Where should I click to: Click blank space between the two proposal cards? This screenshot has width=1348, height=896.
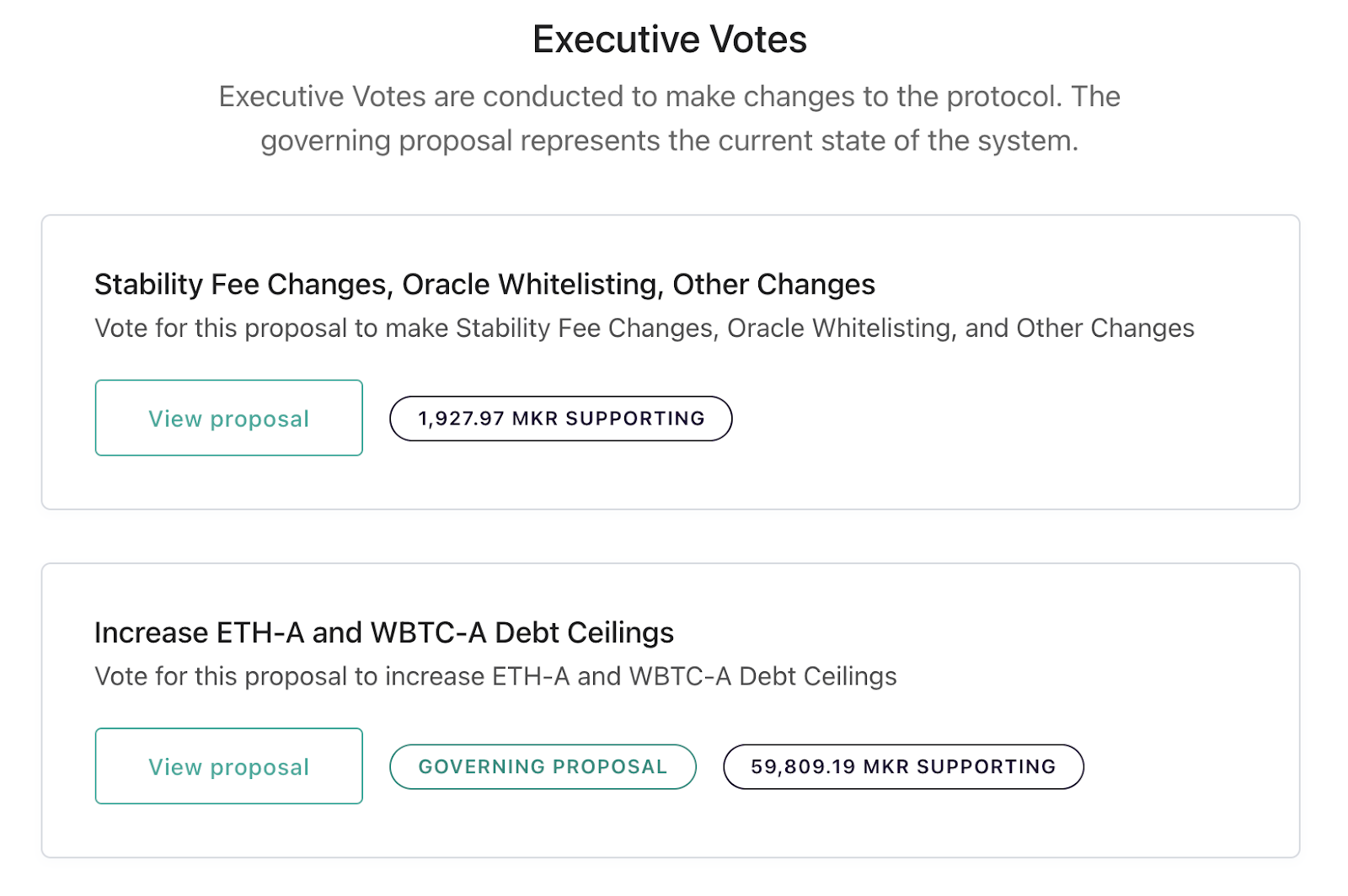[x=670, y=536]
